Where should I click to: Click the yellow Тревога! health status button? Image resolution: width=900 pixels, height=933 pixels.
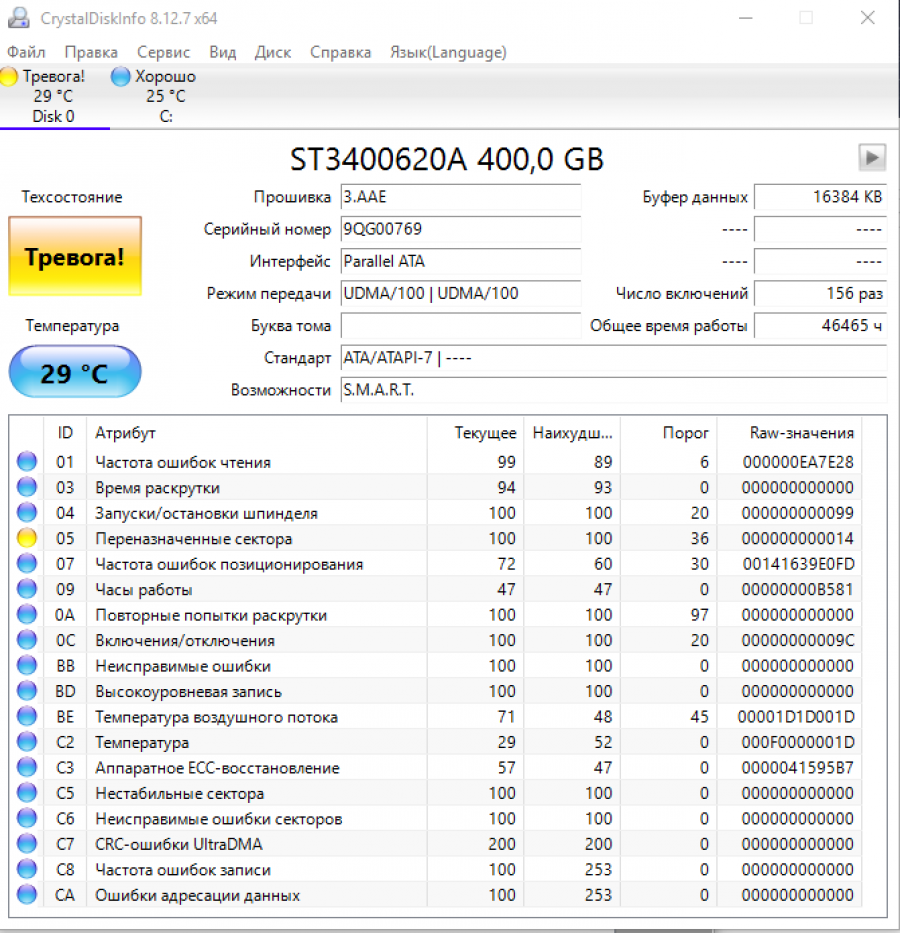(75, 257)
